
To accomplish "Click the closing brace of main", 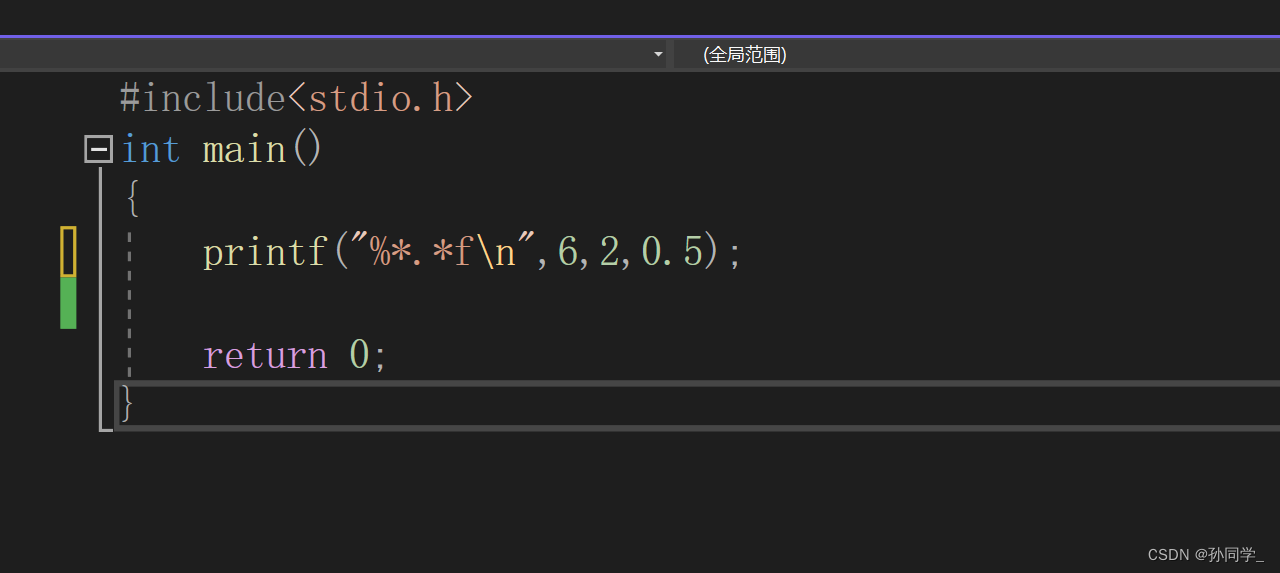I will 127,404.
